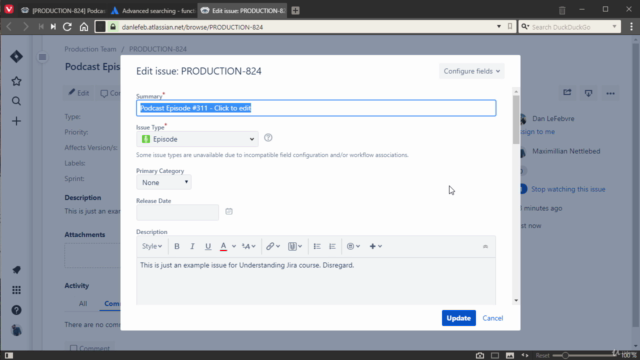Screen dimensions: 640x360
Task: Open the emoticon picker dropdown
Action: [353, 246]
